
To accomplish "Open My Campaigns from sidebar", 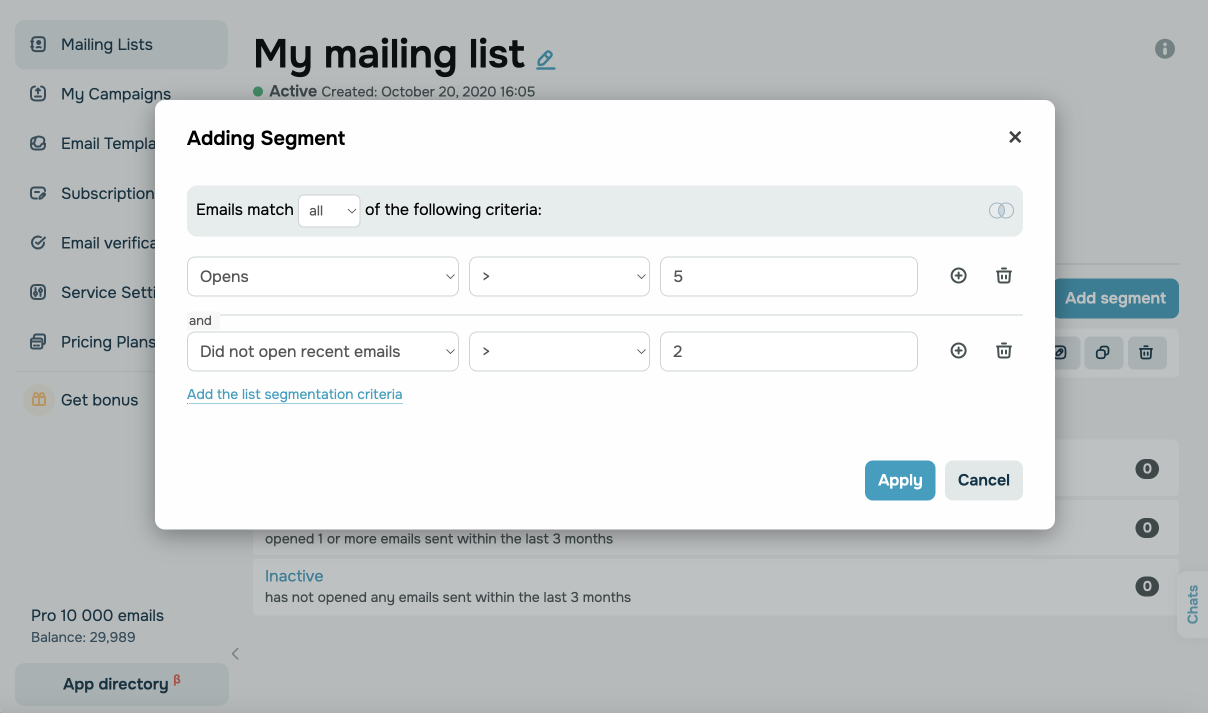I will (x=115, y=94).
